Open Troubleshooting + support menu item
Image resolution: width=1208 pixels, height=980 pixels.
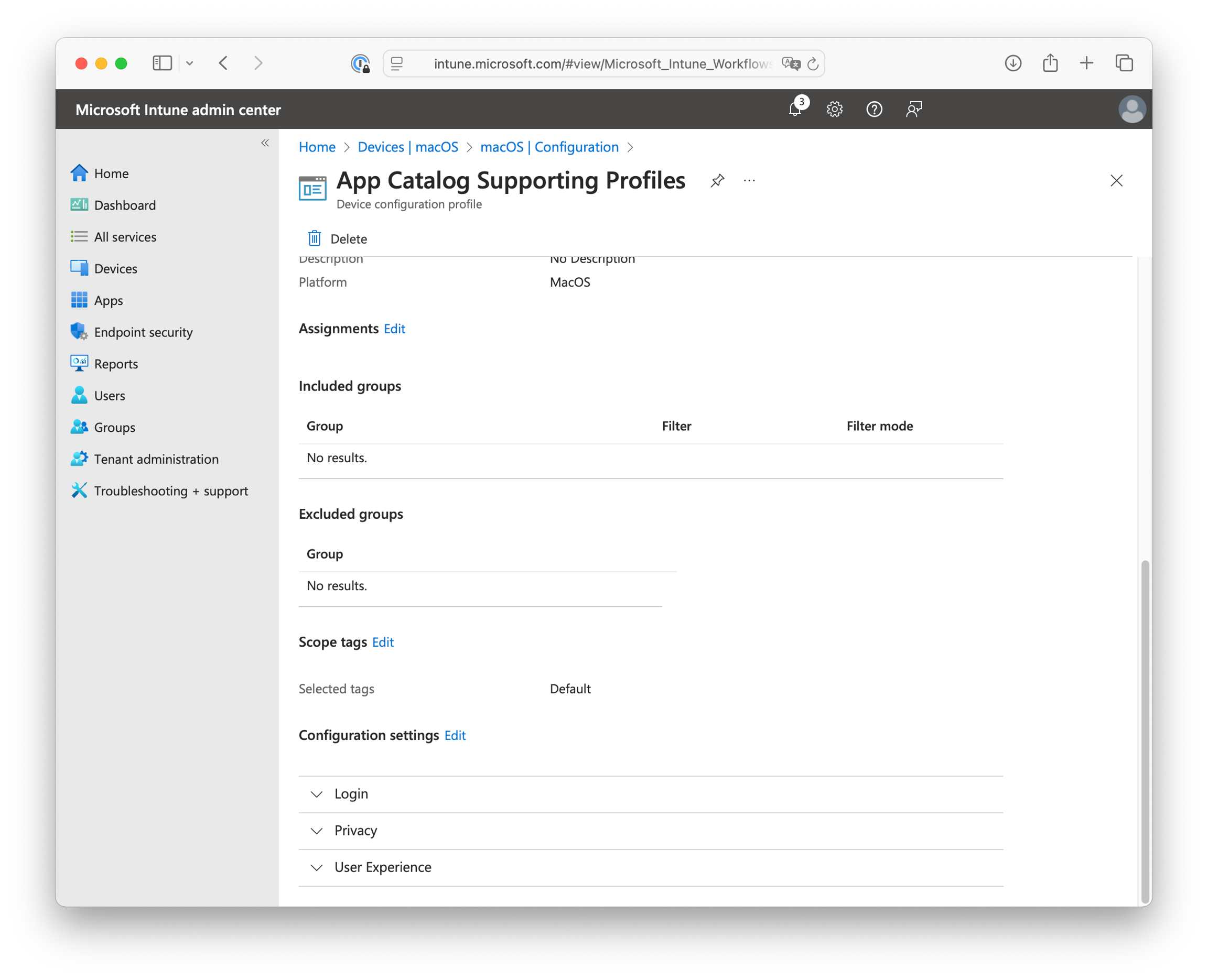click(171, 491)
